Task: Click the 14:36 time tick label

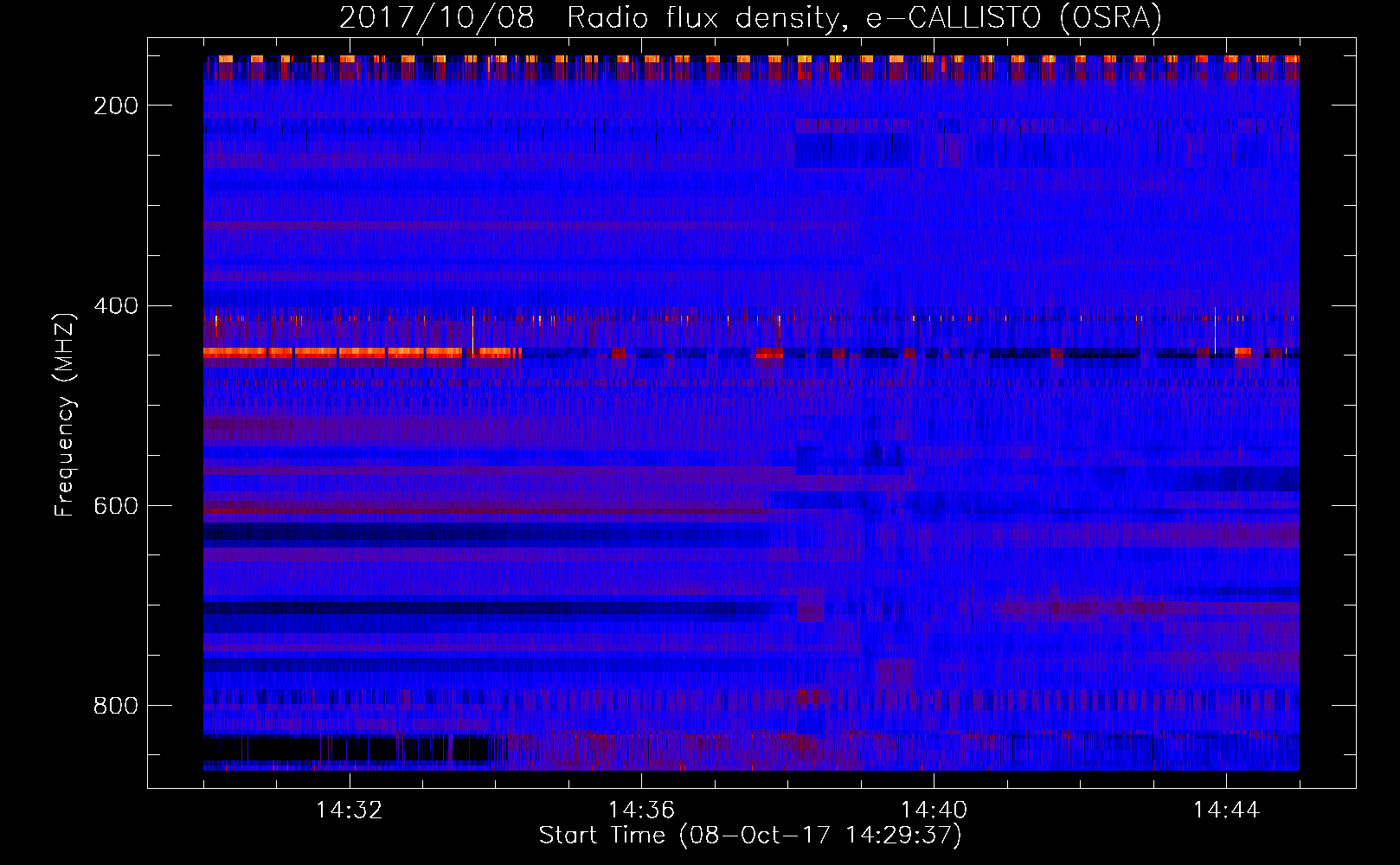Action: click(641, 810)
